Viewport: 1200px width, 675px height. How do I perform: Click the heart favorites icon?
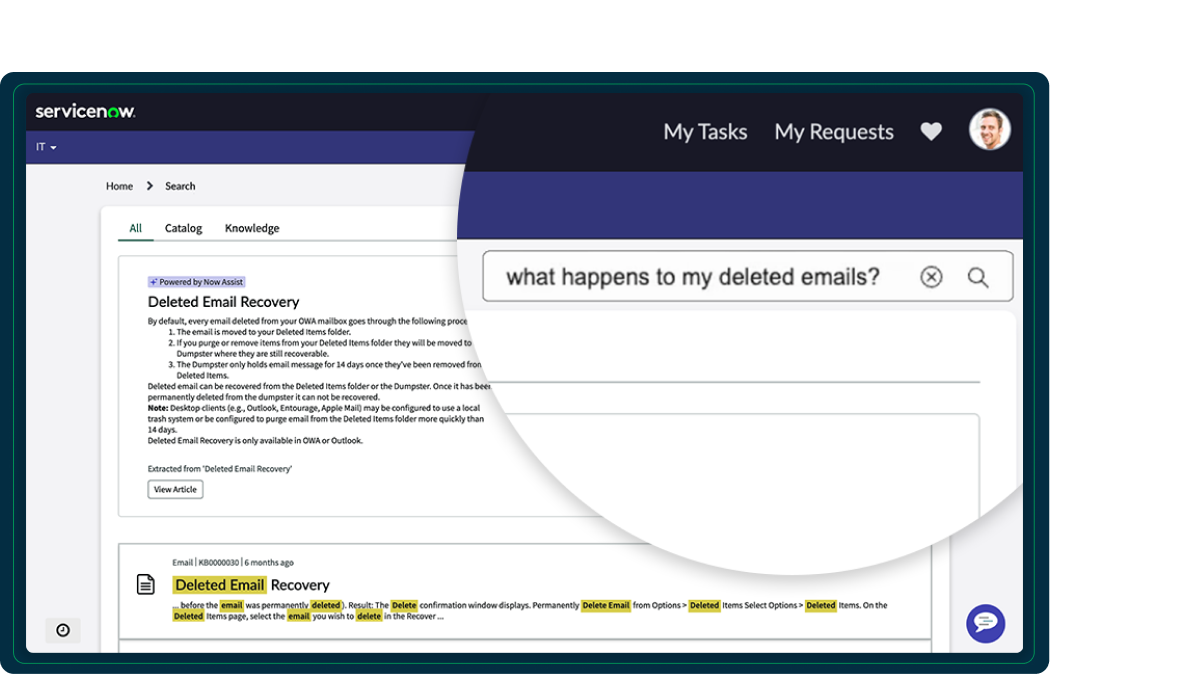click(x=931, y=131)
